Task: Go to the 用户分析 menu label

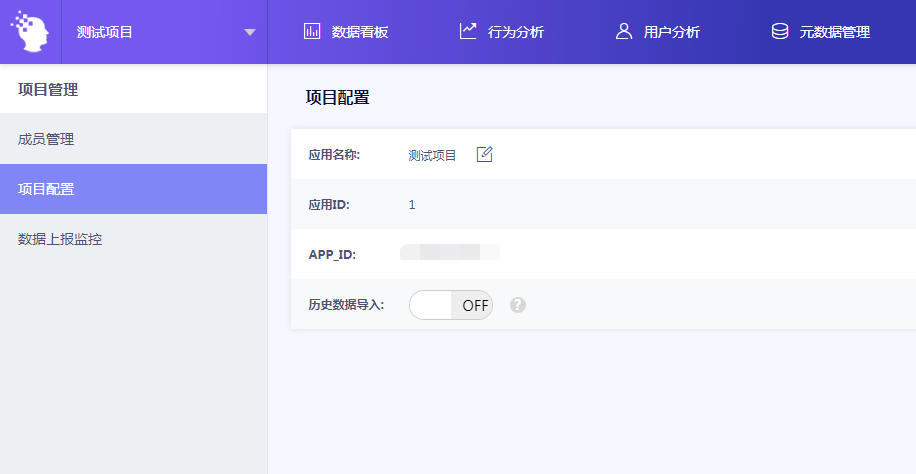Action: pos(672,32)
